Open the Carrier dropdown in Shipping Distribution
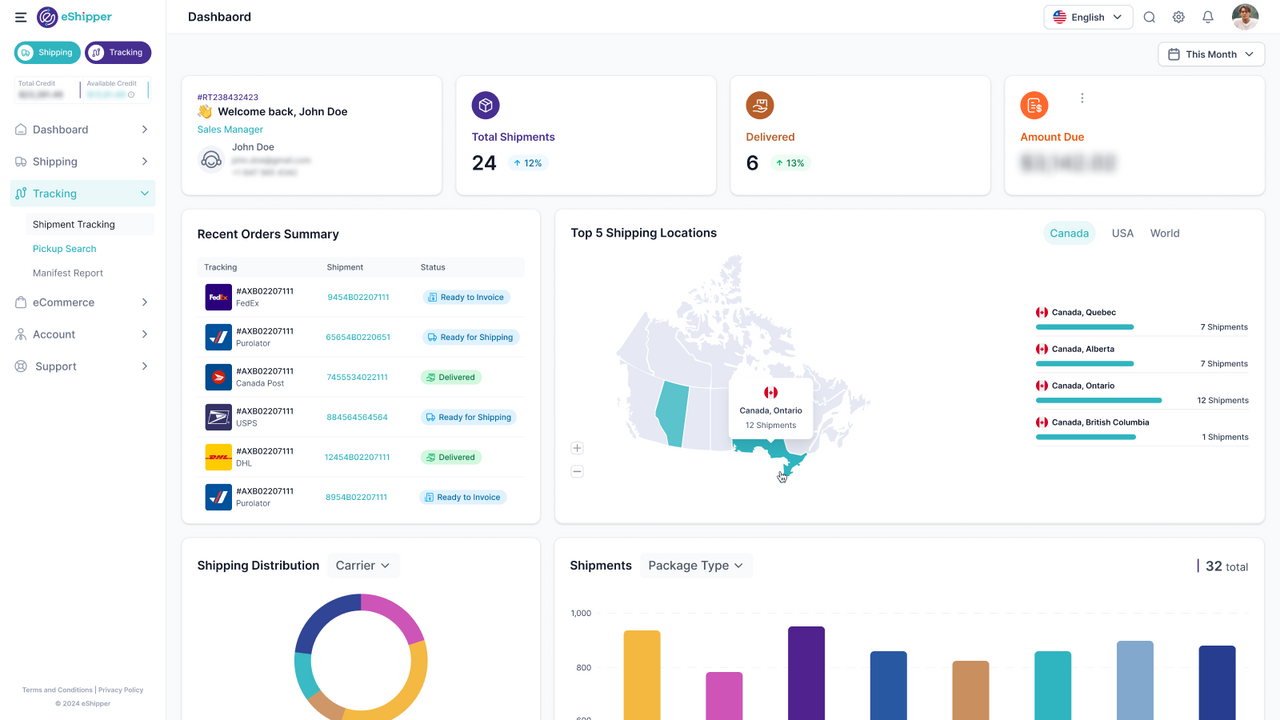The image size is (1280, 720). click(x=363, y=565)
